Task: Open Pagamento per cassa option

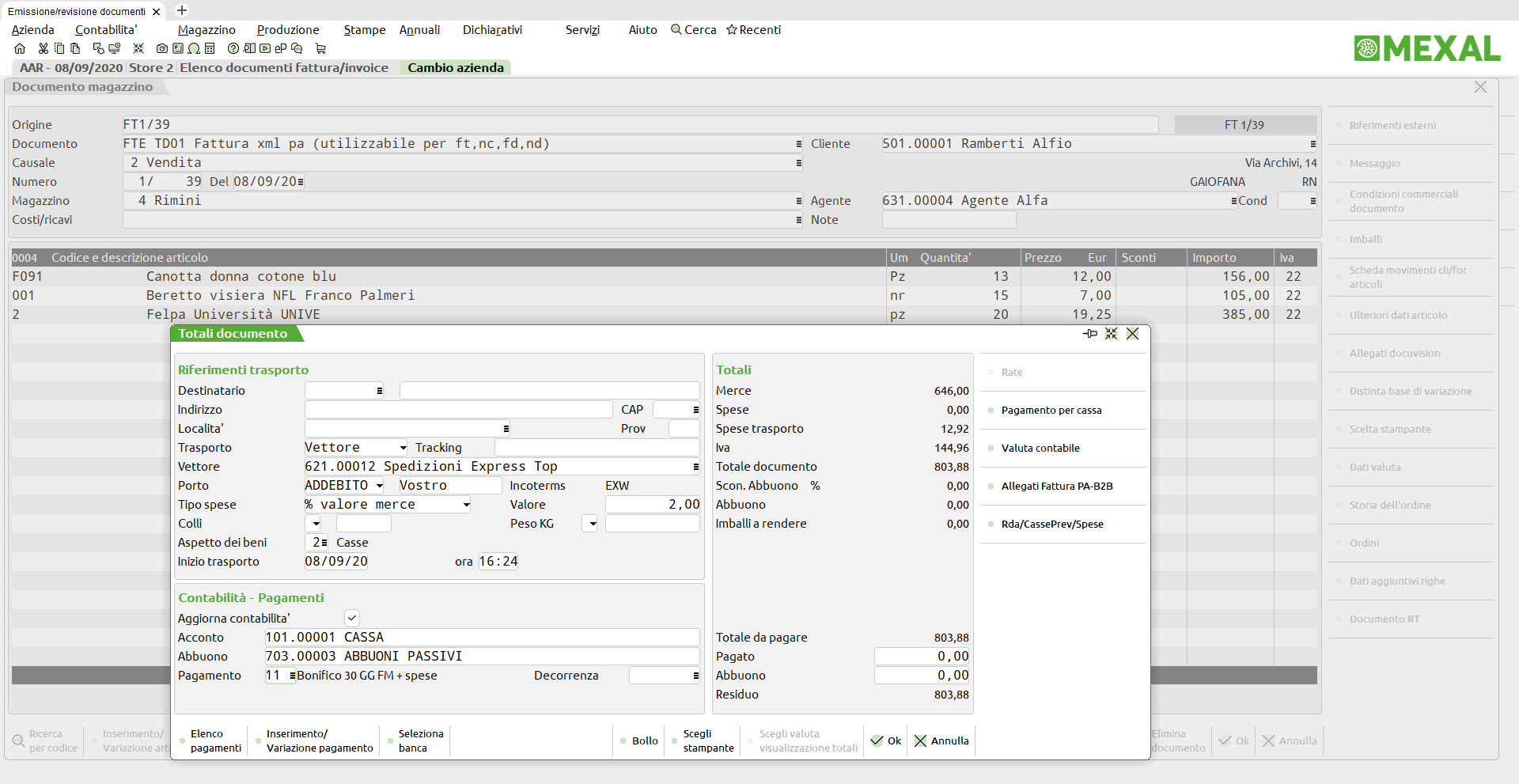Action: tap(1051, 411)
